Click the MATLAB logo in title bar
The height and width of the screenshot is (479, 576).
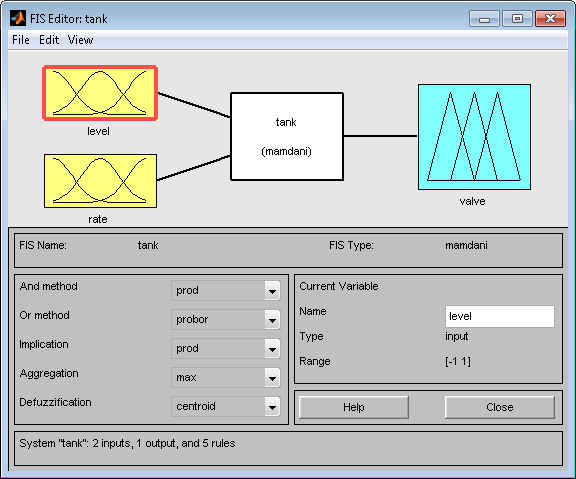point(18,18)
